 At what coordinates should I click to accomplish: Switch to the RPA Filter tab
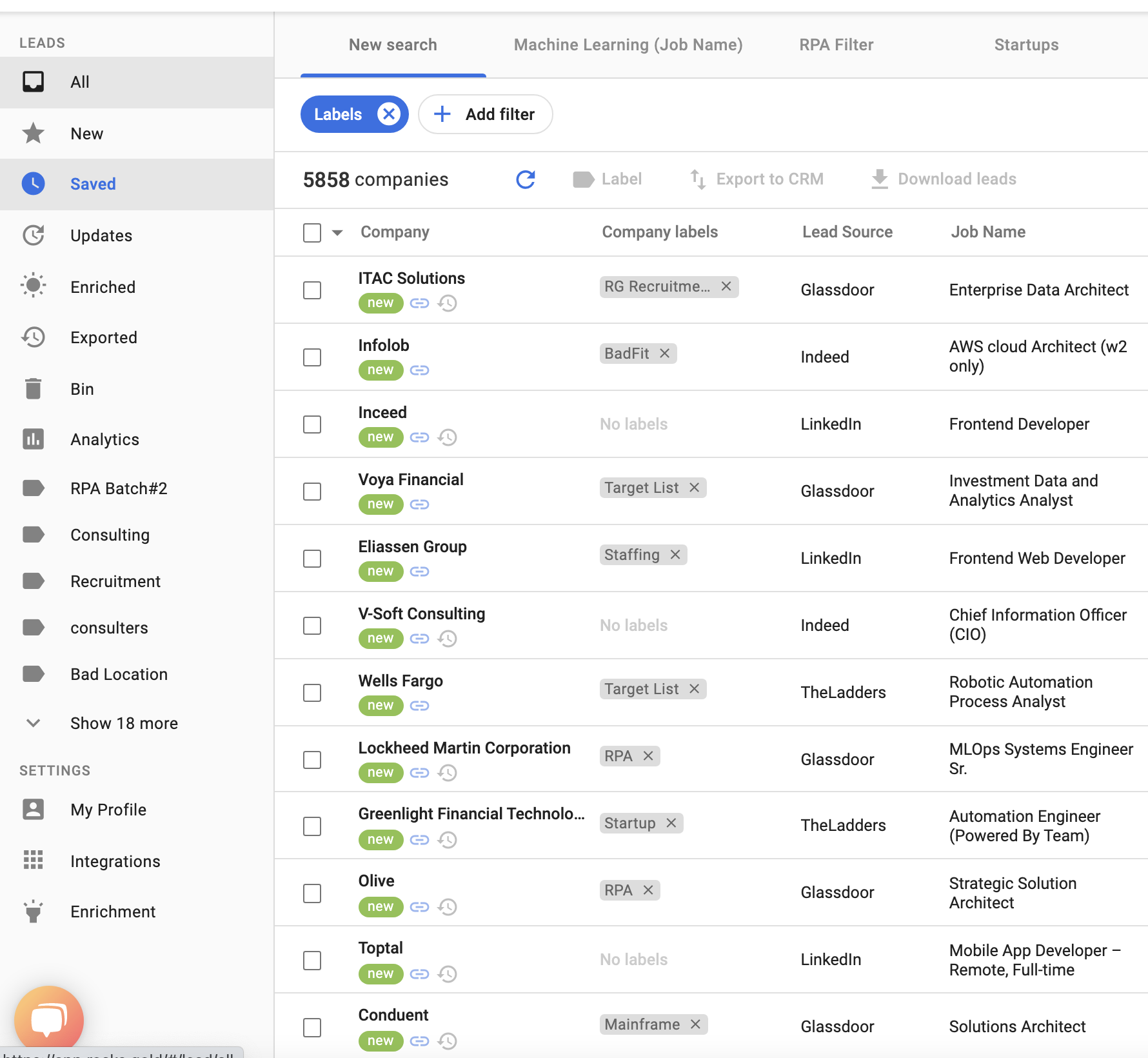[836, 45]
